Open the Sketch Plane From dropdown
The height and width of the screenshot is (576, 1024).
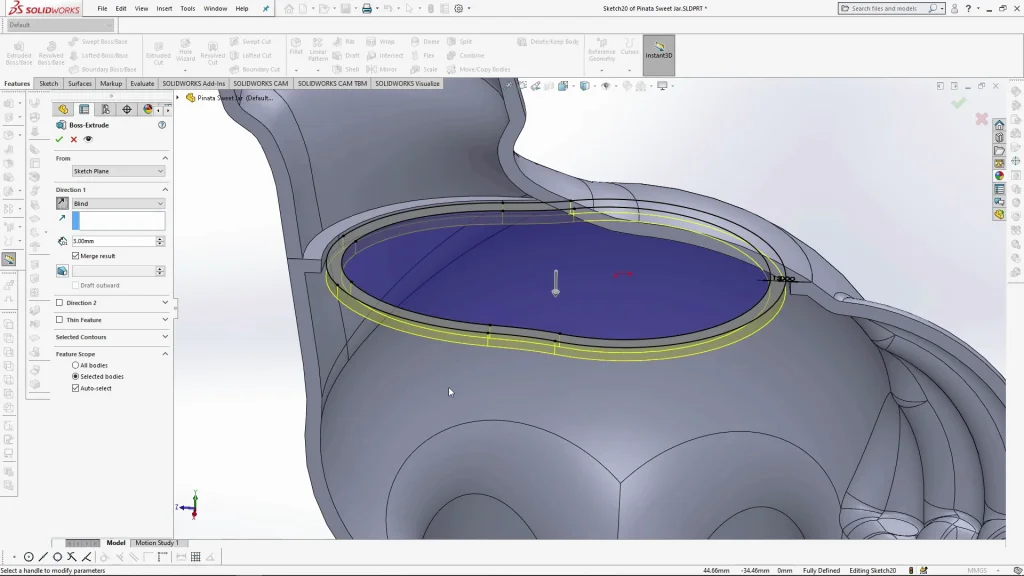coord(118,171)
